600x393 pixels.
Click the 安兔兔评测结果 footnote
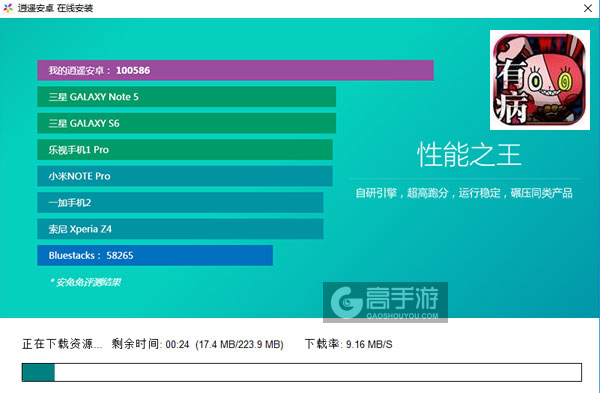[85, 282]
